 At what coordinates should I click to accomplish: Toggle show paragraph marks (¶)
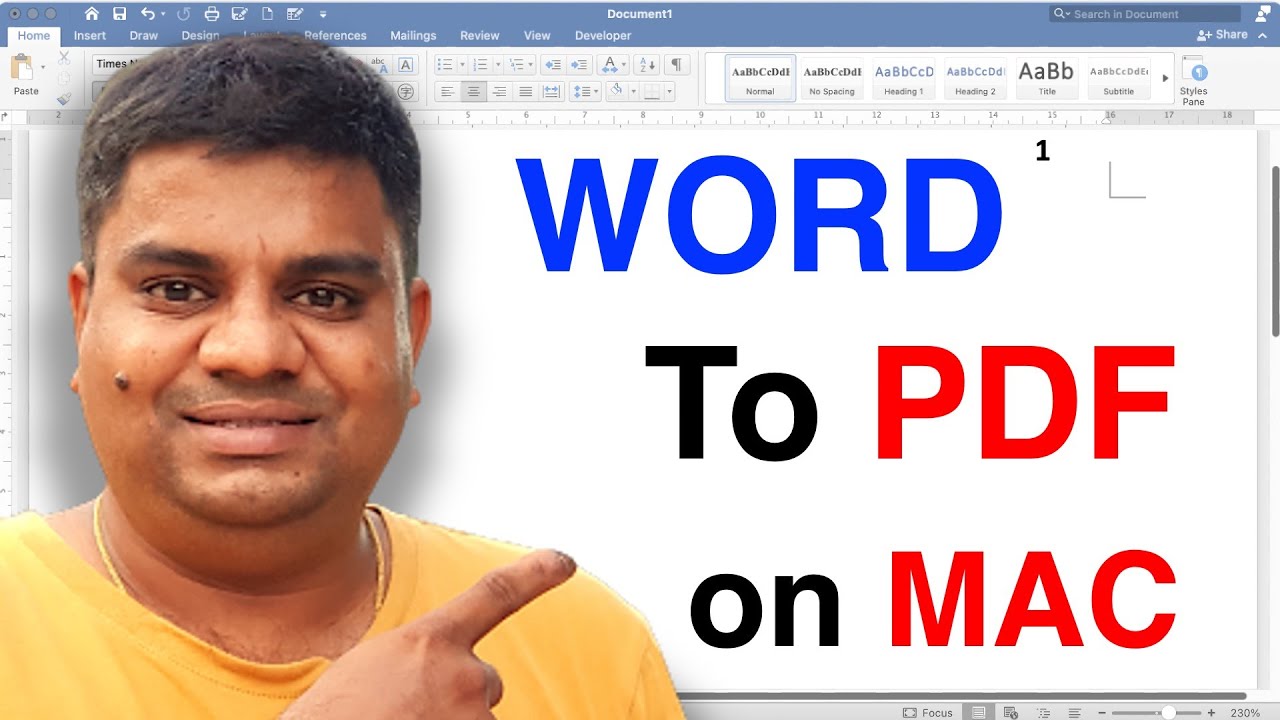(x=676, y=64)
